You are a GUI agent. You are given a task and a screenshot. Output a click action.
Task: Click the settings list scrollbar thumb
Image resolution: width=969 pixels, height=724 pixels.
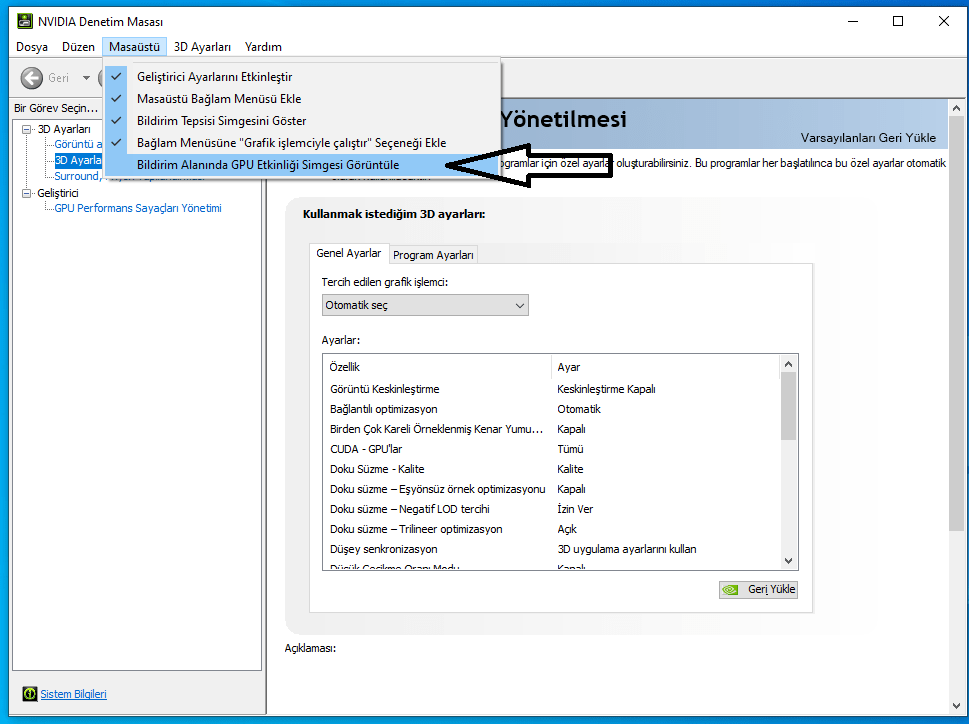(788, 406)
